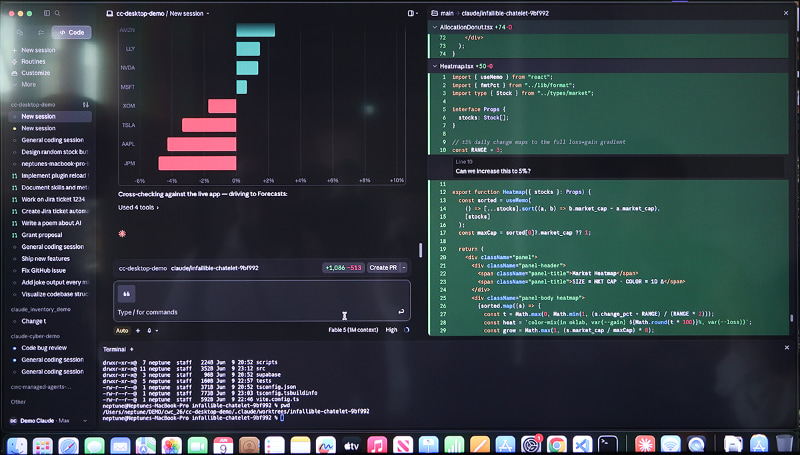Open the middle tab beside Code

click(41, 32)
